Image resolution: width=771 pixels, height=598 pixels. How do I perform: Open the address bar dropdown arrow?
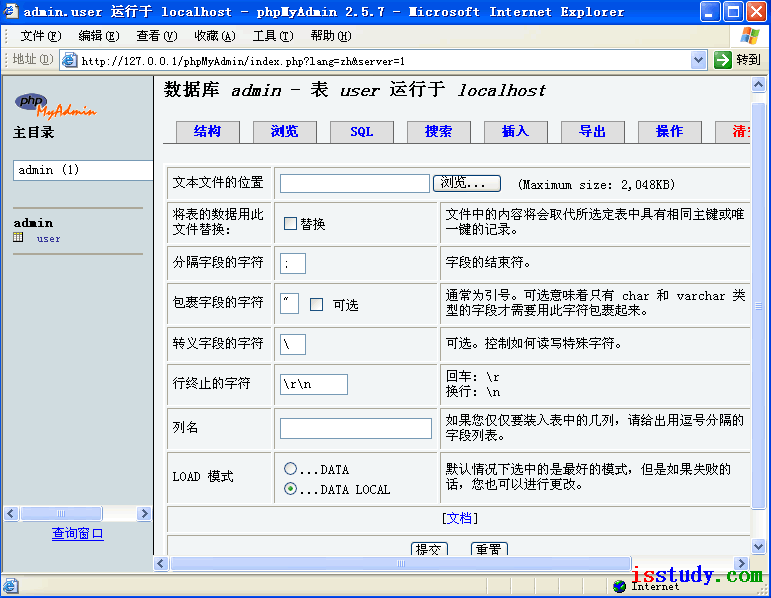(698, 60)
